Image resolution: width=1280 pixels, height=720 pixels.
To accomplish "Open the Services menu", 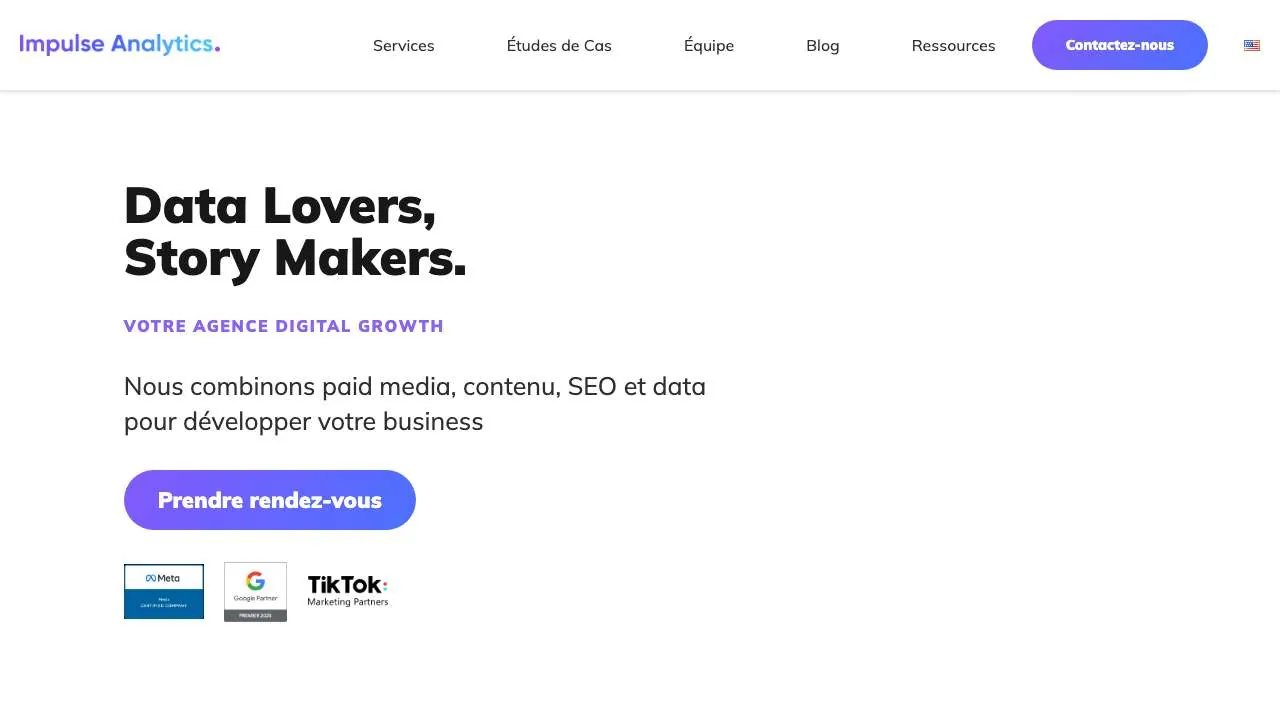I will (404, 45).
